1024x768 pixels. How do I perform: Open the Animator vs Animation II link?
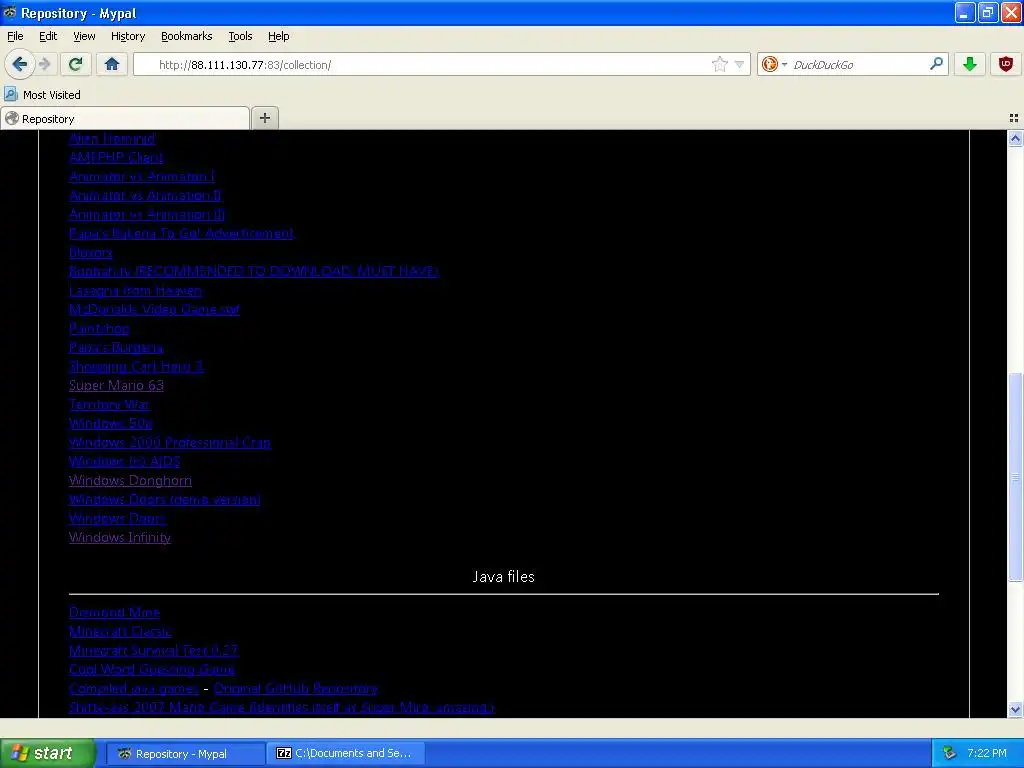[x=145, y=195]
